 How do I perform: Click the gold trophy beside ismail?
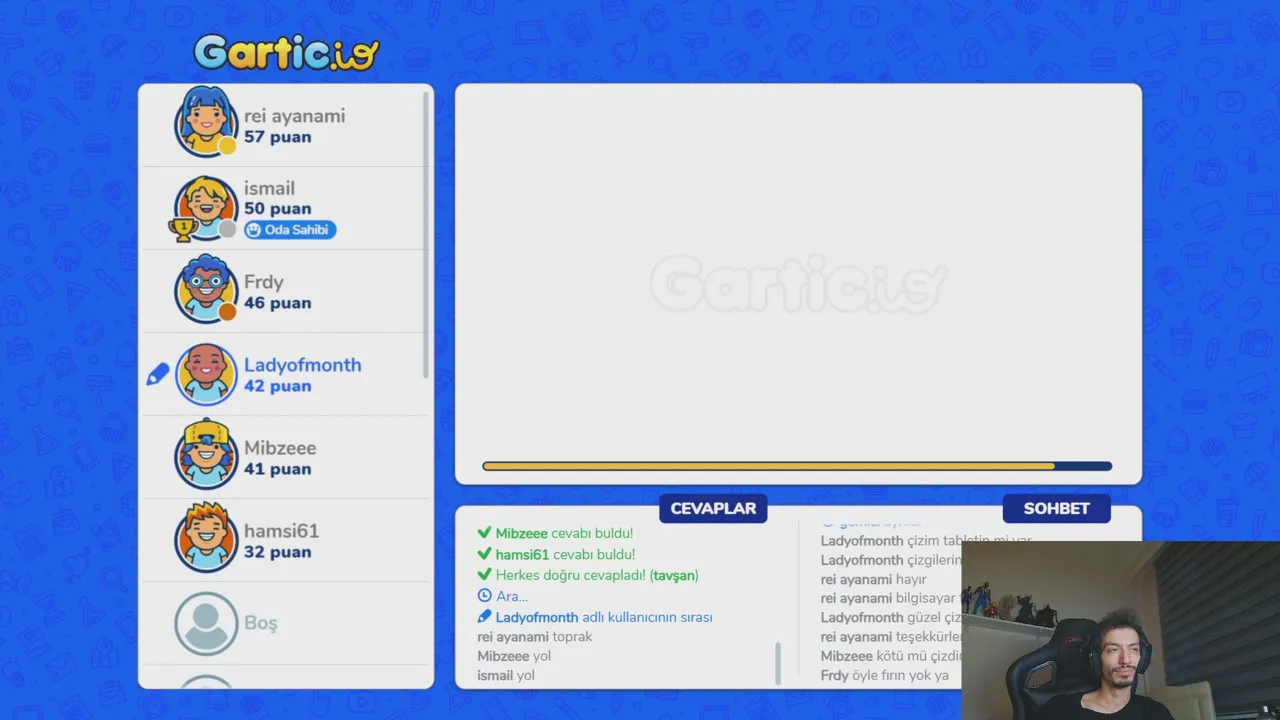click(183, 230)
